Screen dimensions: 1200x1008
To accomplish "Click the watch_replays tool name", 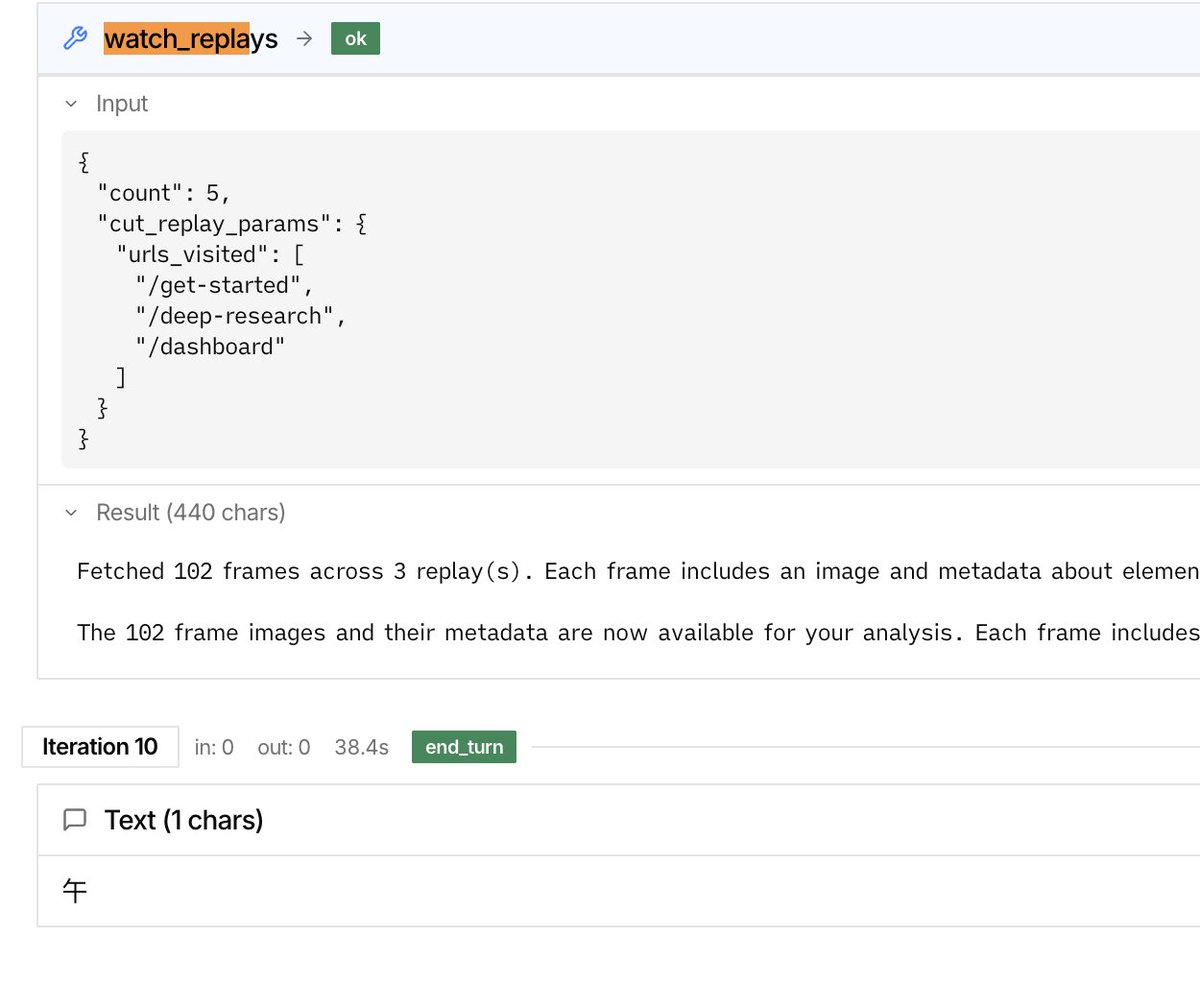I will tap(191, 39).
